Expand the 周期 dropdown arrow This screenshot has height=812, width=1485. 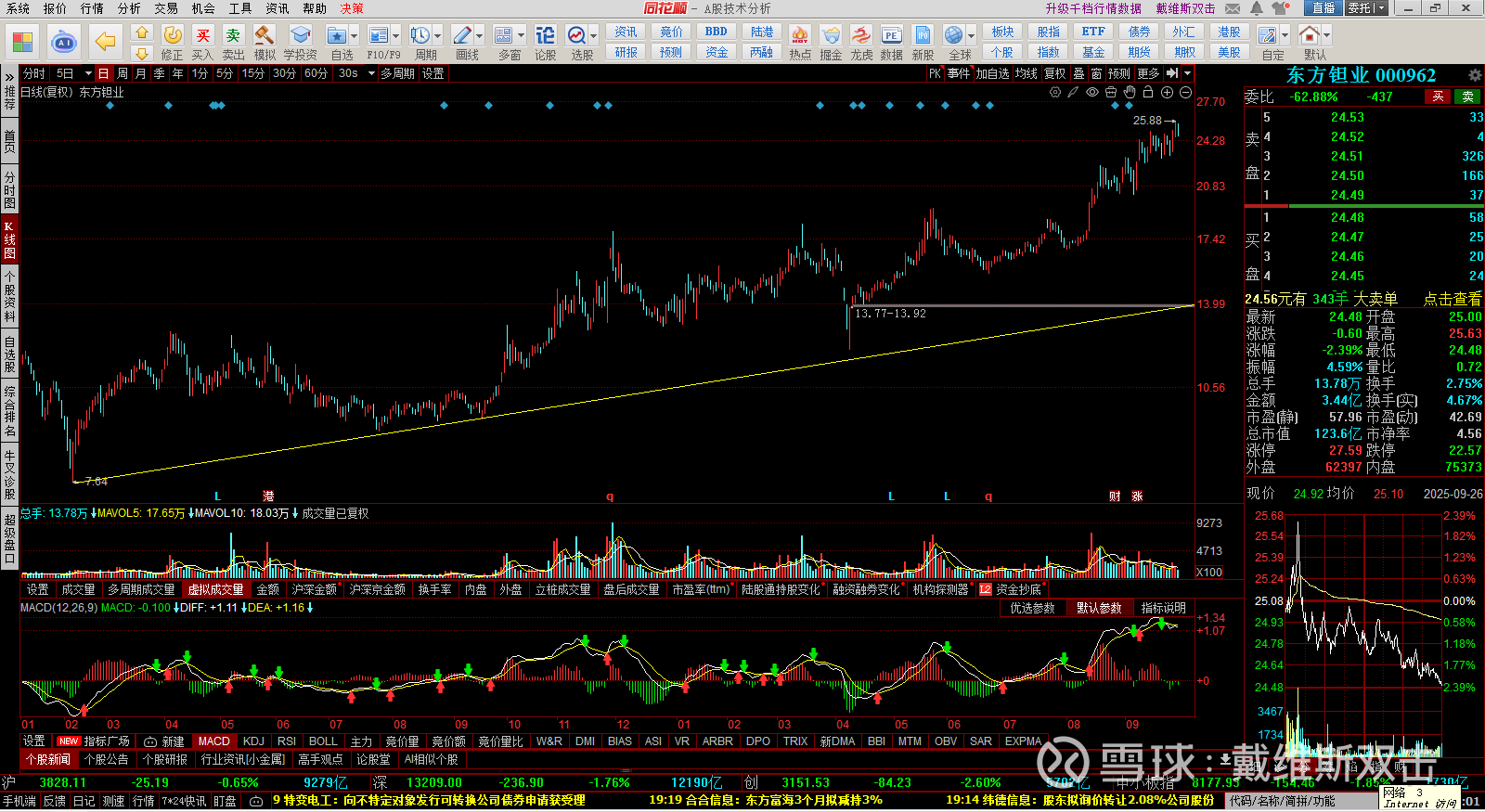point(438,36)
